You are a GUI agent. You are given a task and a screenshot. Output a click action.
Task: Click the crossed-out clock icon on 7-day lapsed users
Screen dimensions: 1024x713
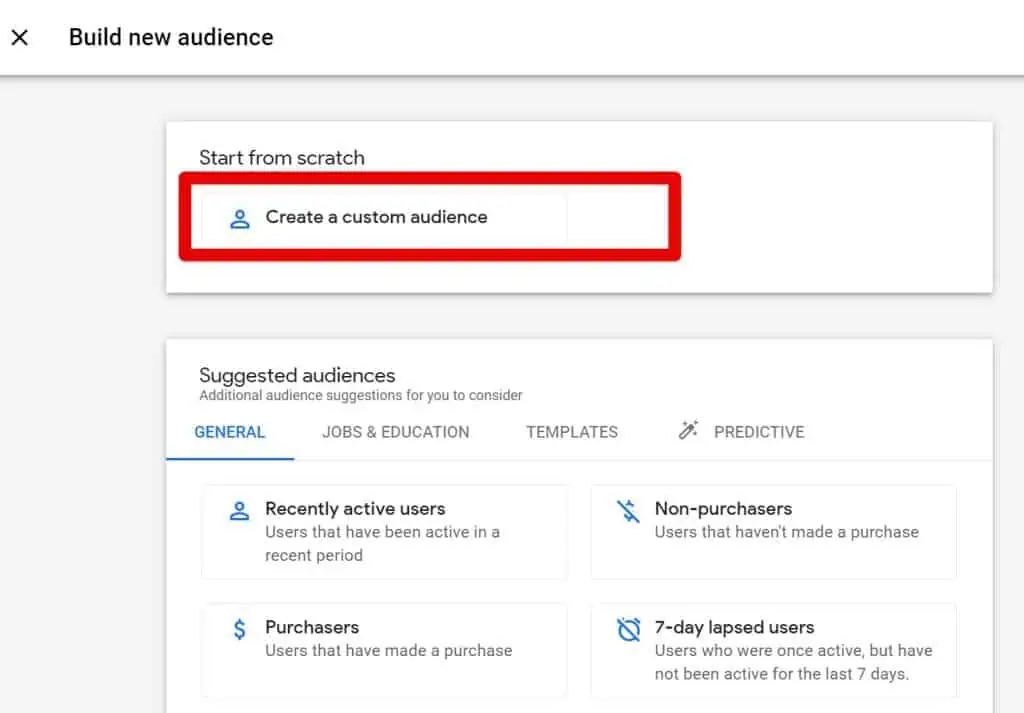[x=628, y=629]
